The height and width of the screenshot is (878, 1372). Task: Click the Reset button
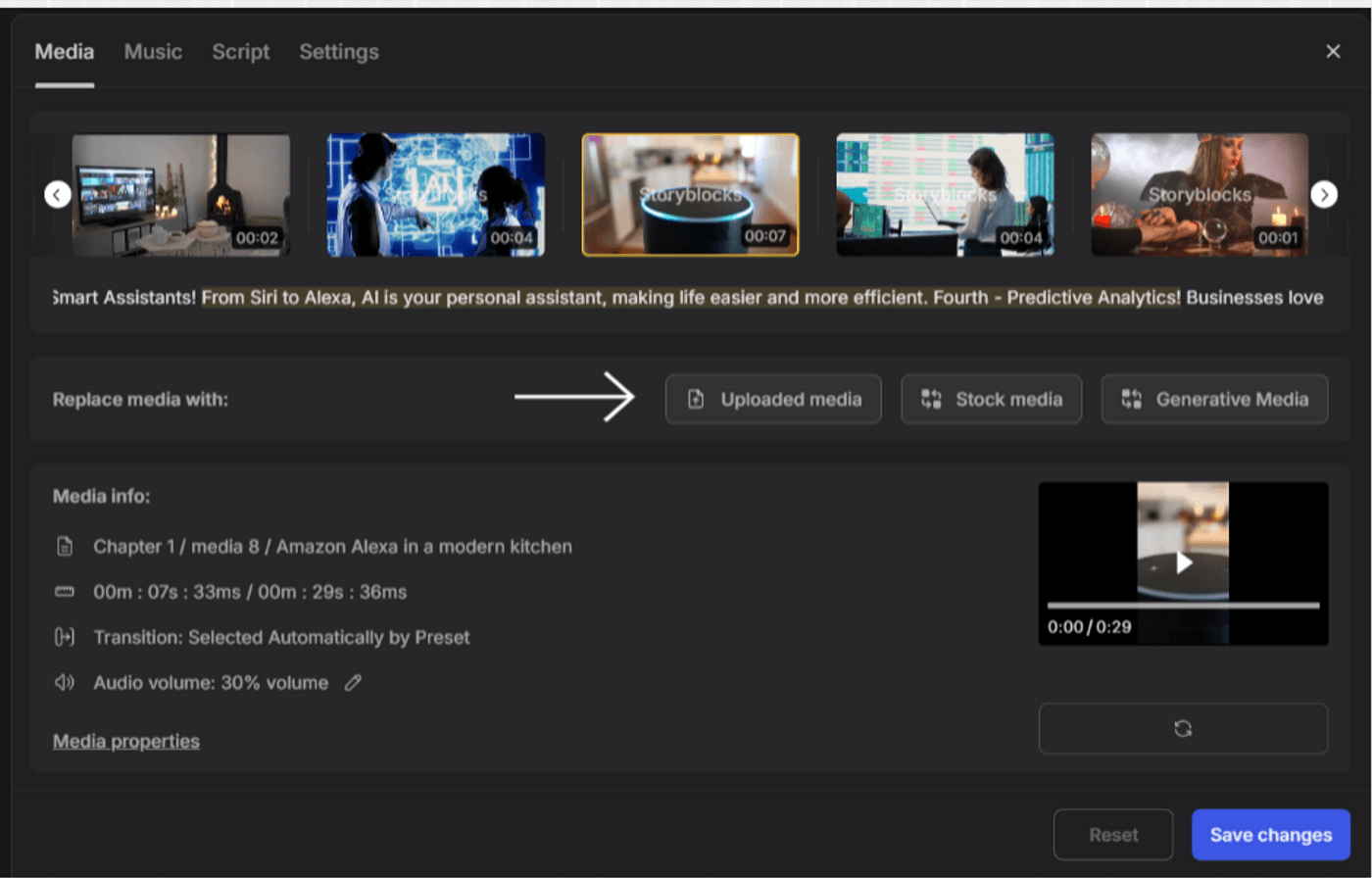click(x=1112, y=834)
